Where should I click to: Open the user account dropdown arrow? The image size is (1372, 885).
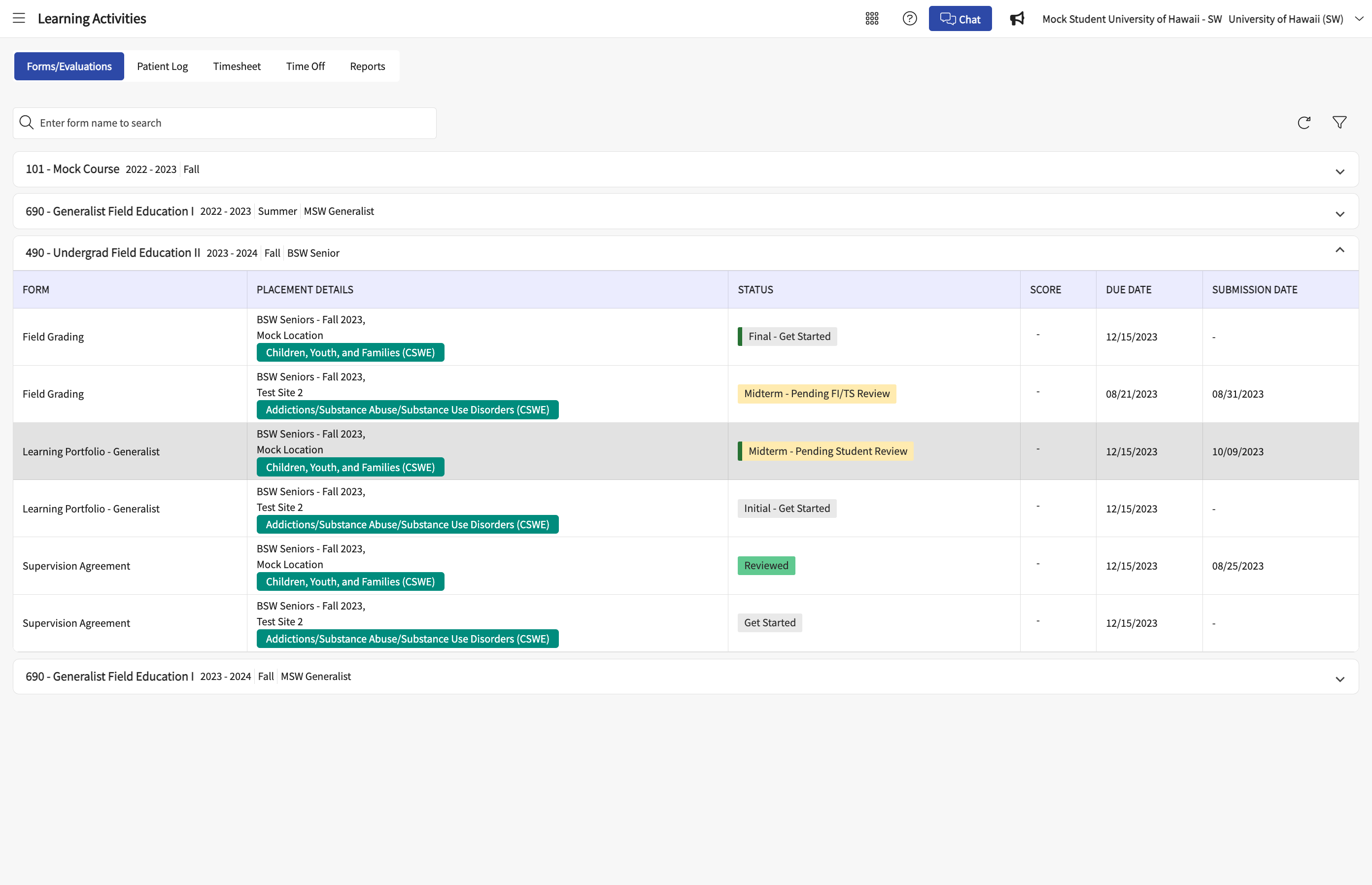tap(1359, 18)
